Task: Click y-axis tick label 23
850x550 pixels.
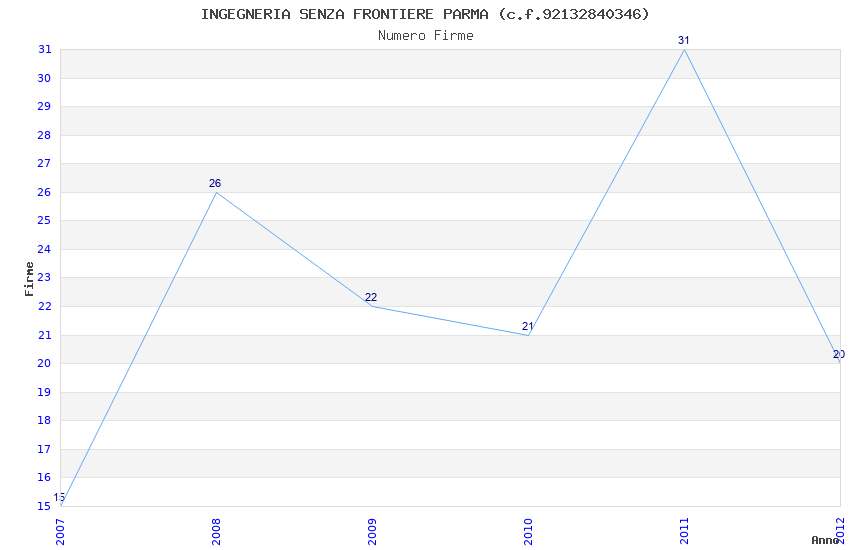Action: coord(44,277)
